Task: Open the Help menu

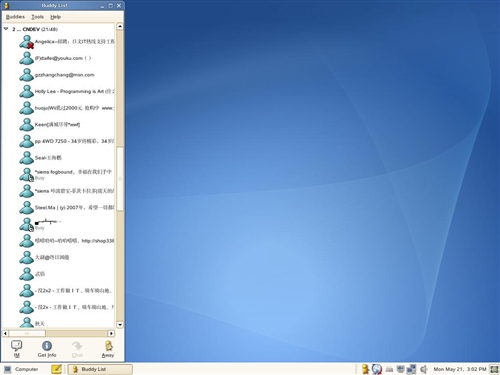Action: coord(55,17)
